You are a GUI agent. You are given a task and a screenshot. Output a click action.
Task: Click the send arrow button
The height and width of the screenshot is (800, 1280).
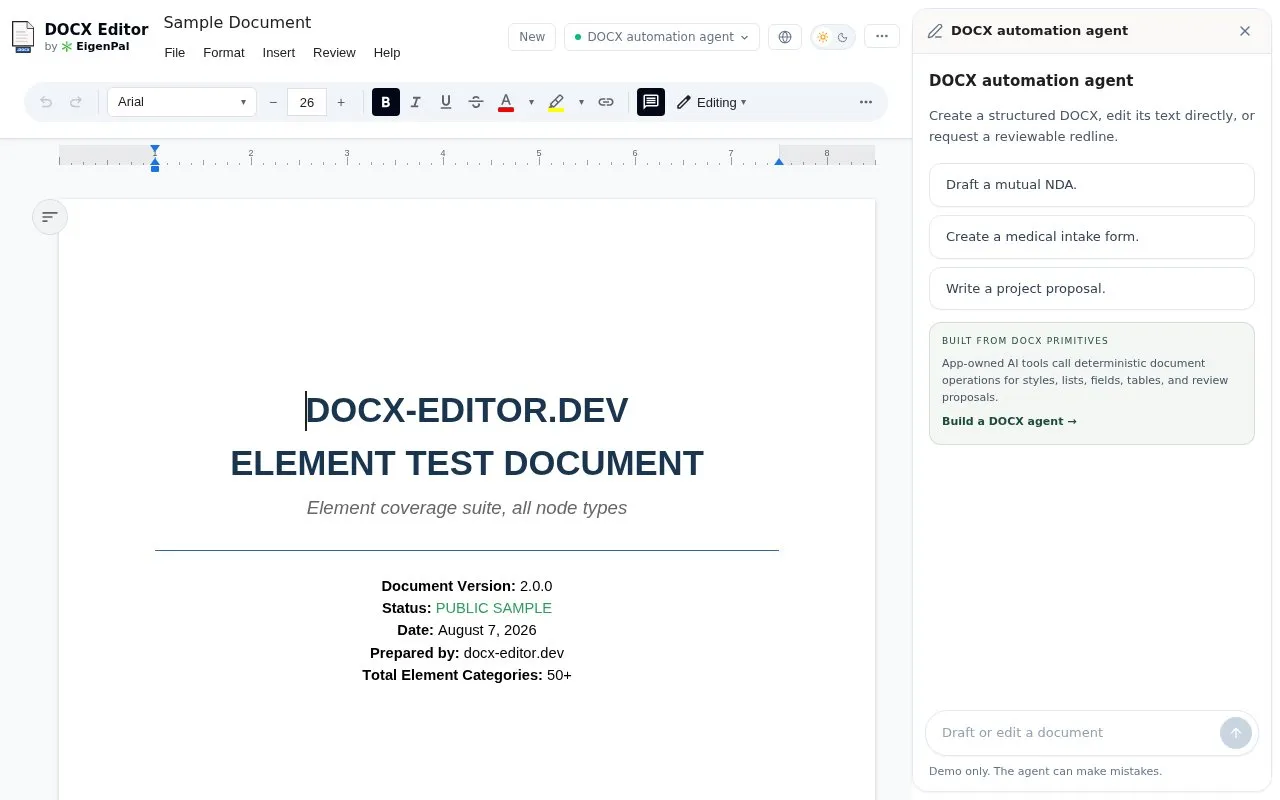pyautogui.click(x=1236, y=733)
